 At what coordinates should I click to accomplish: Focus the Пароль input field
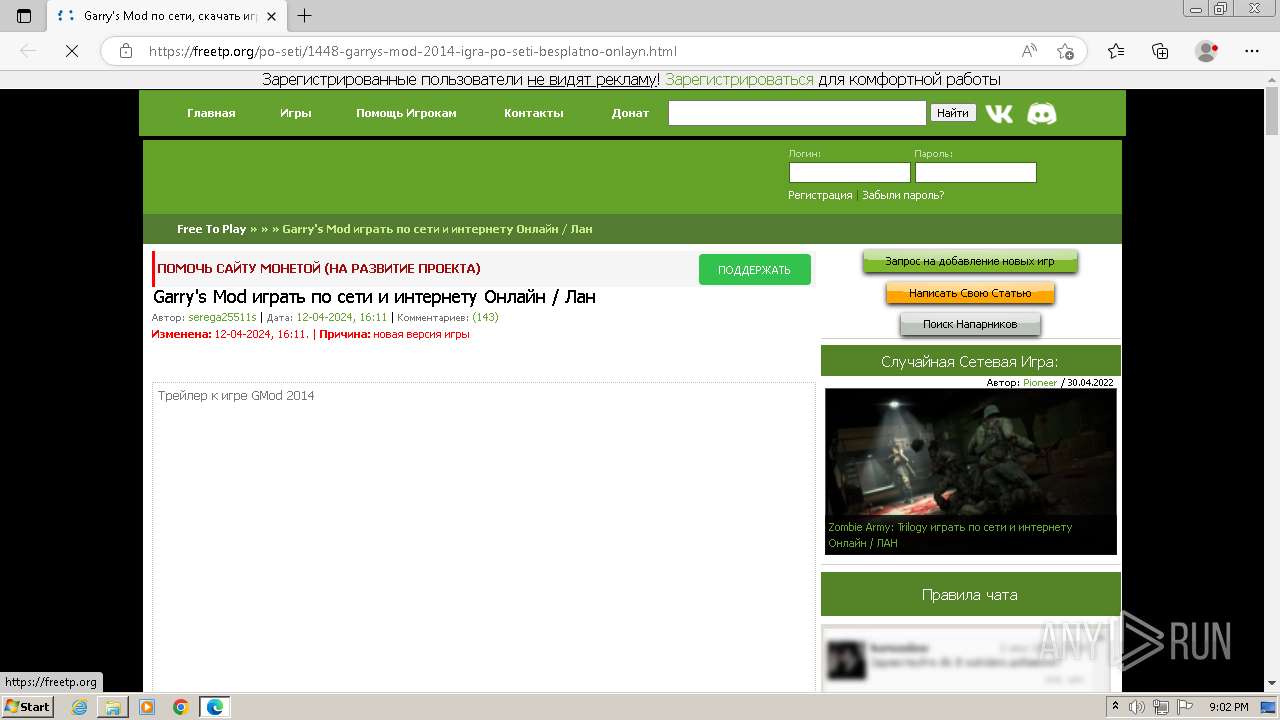pyautogui.click(x=975, y=172)
